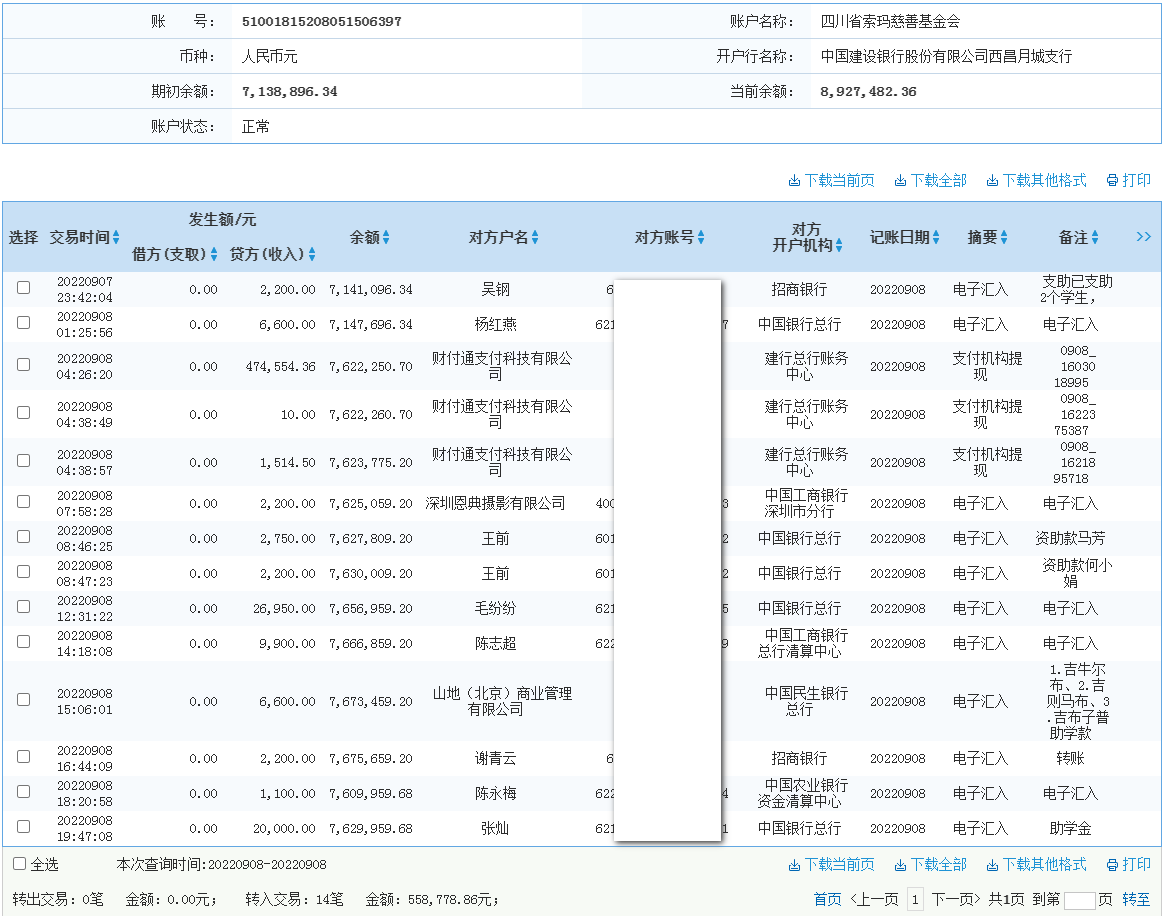Check the 陈永梅 transaction row

coord(24,791)
